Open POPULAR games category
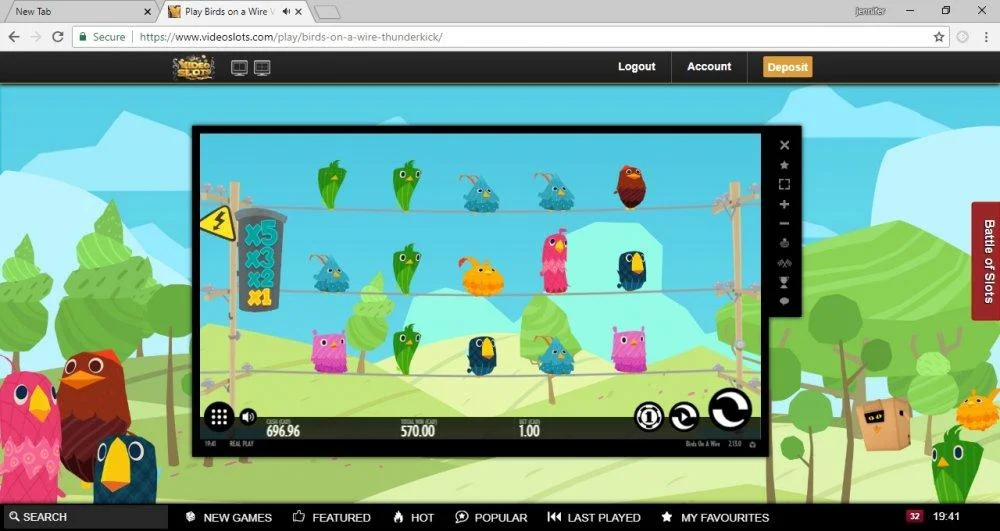Viewport: 1000px width, 531px height. [491, 518]
